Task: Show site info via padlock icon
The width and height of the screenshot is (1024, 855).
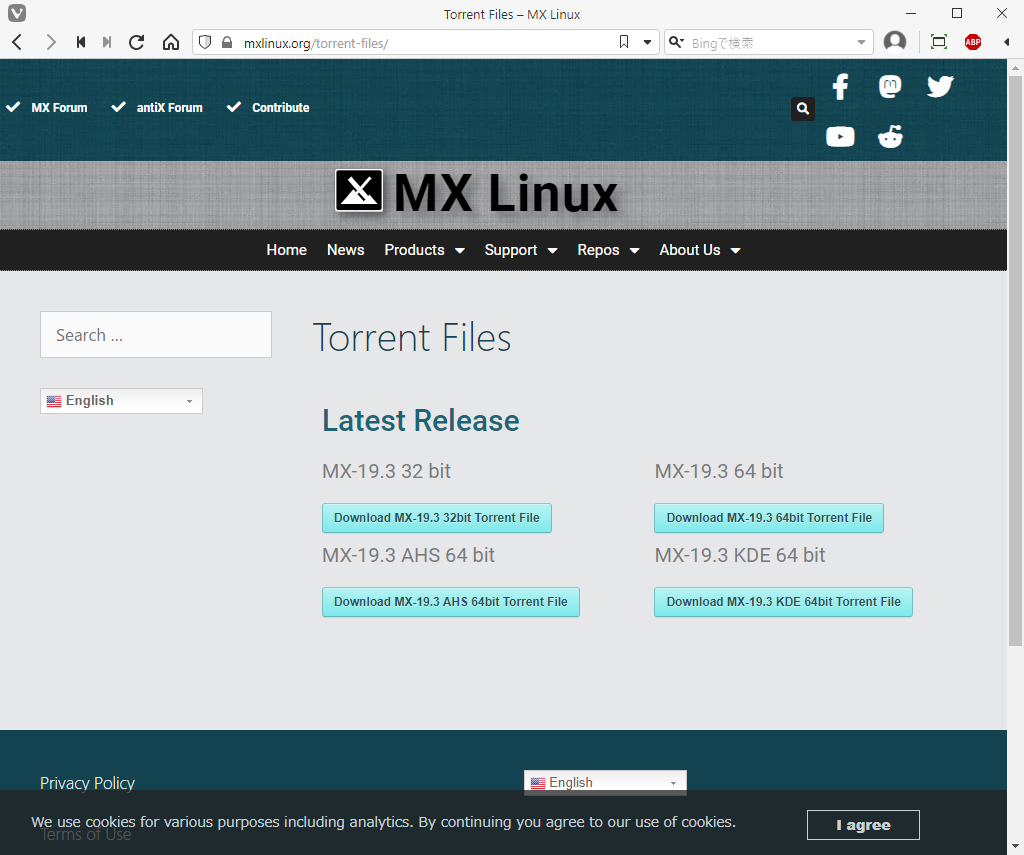Action: 227,42
